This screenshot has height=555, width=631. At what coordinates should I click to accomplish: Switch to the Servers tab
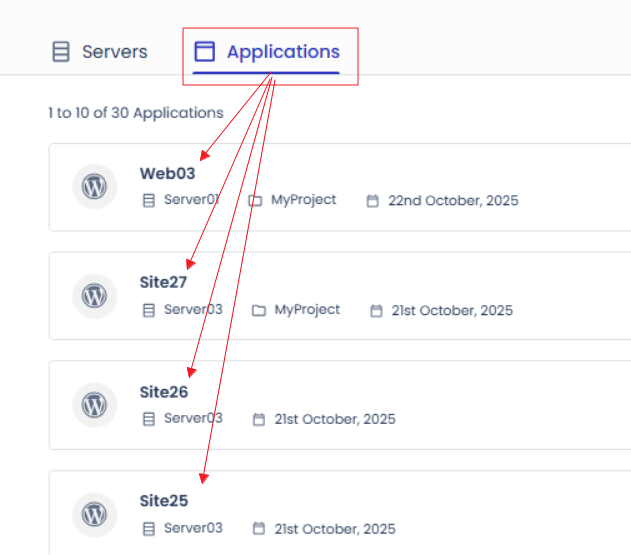click(114, 52)
